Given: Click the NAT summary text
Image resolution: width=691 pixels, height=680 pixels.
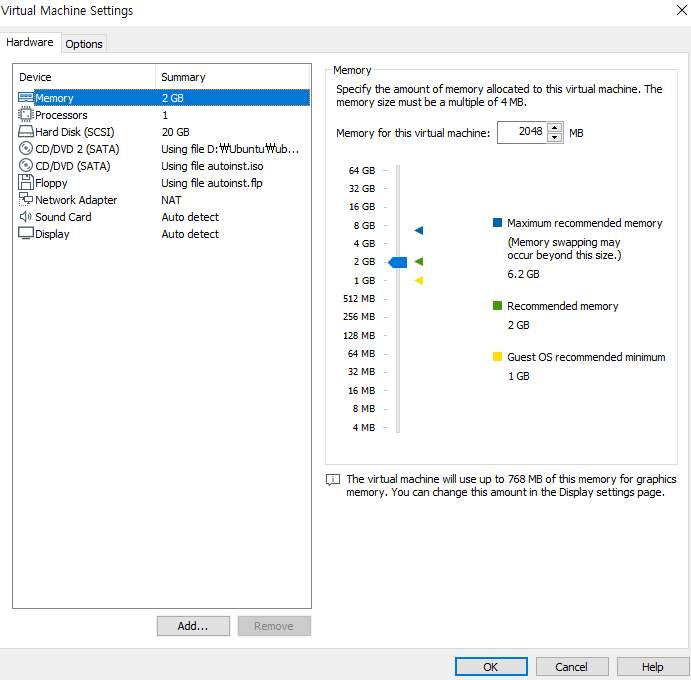Looking at the screenshot, I should (x=171, y=200).
